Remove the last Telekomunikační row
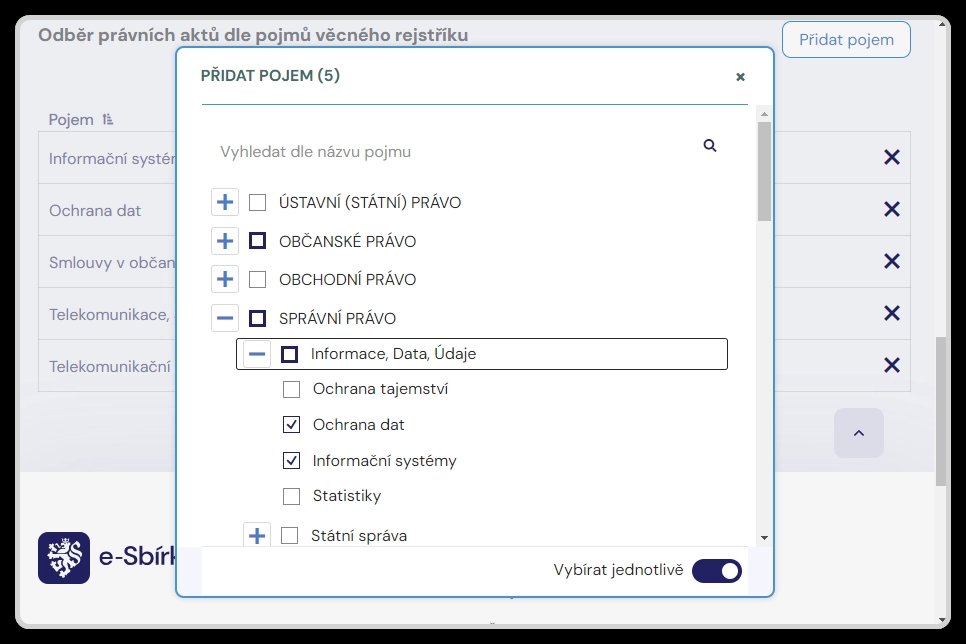 tap(891, 365)
